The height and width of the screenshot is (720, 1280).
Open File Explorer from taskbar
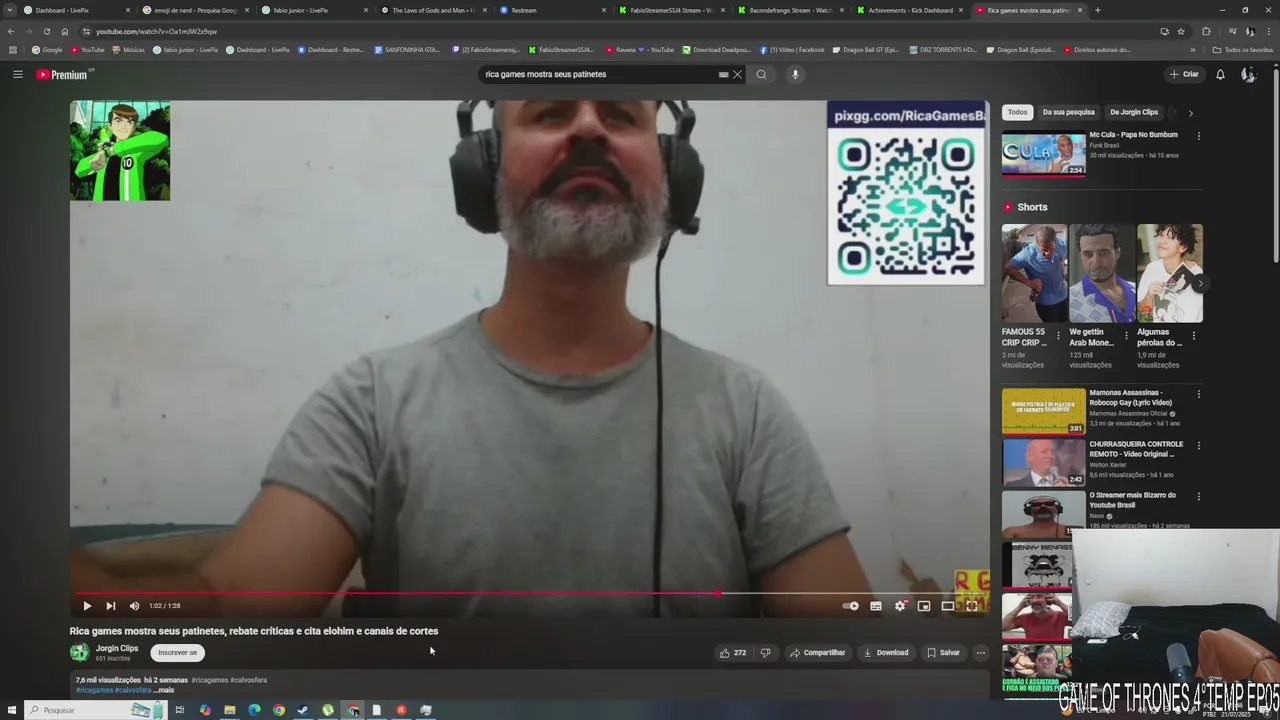(230, 710)
